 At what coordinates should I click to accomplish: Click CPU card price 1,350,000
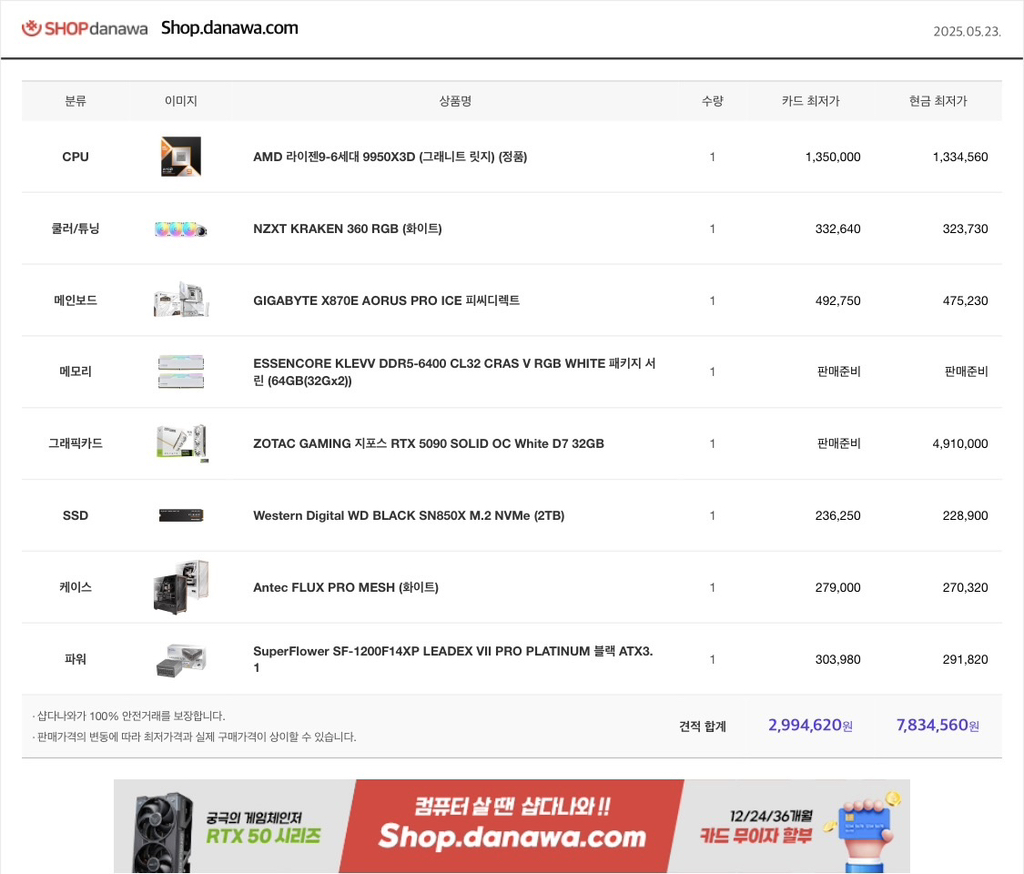(833, 157)
